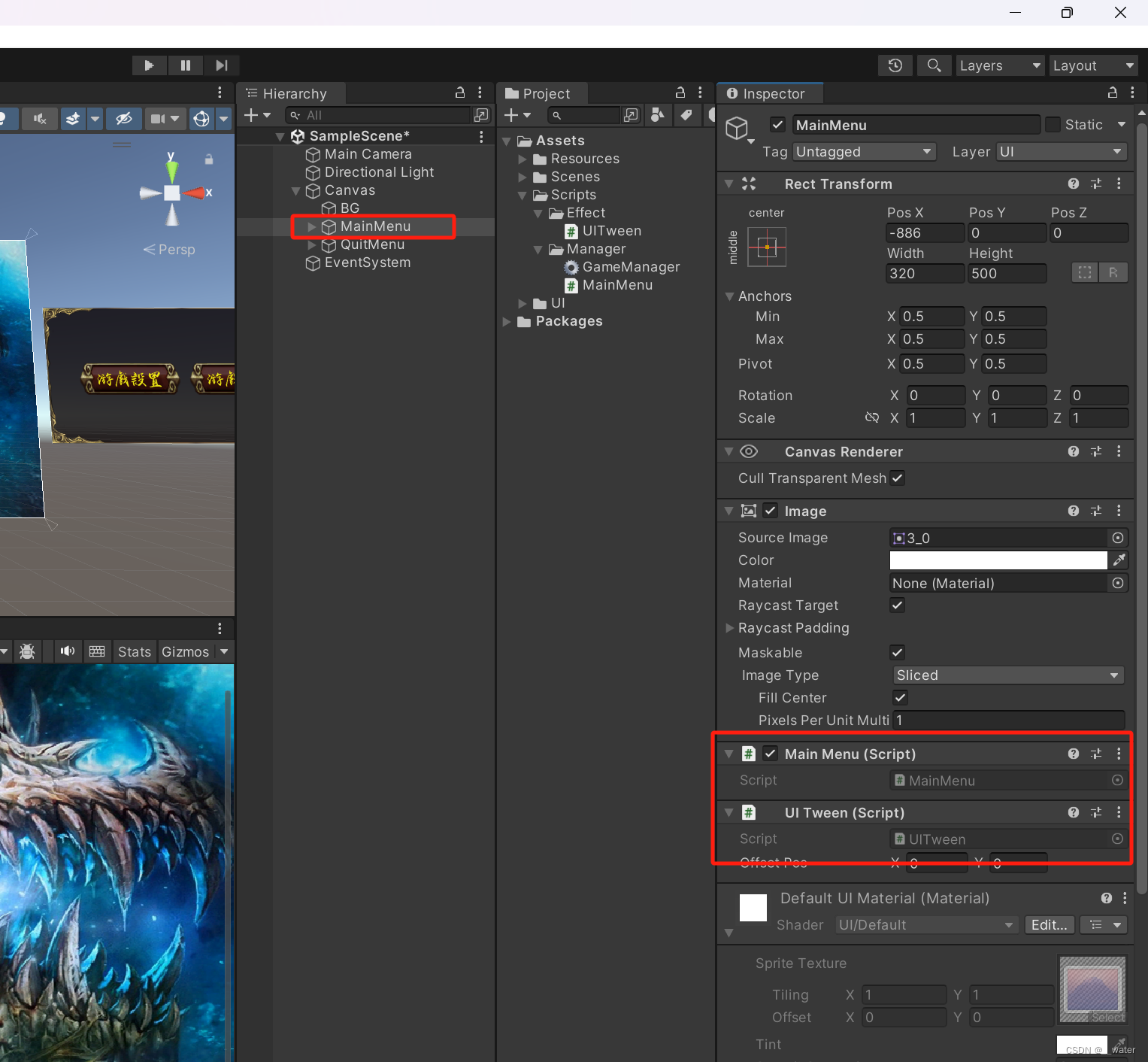Open the Layers dropdown
This screenshot has width=1148, height=1062.
point(999,65)
